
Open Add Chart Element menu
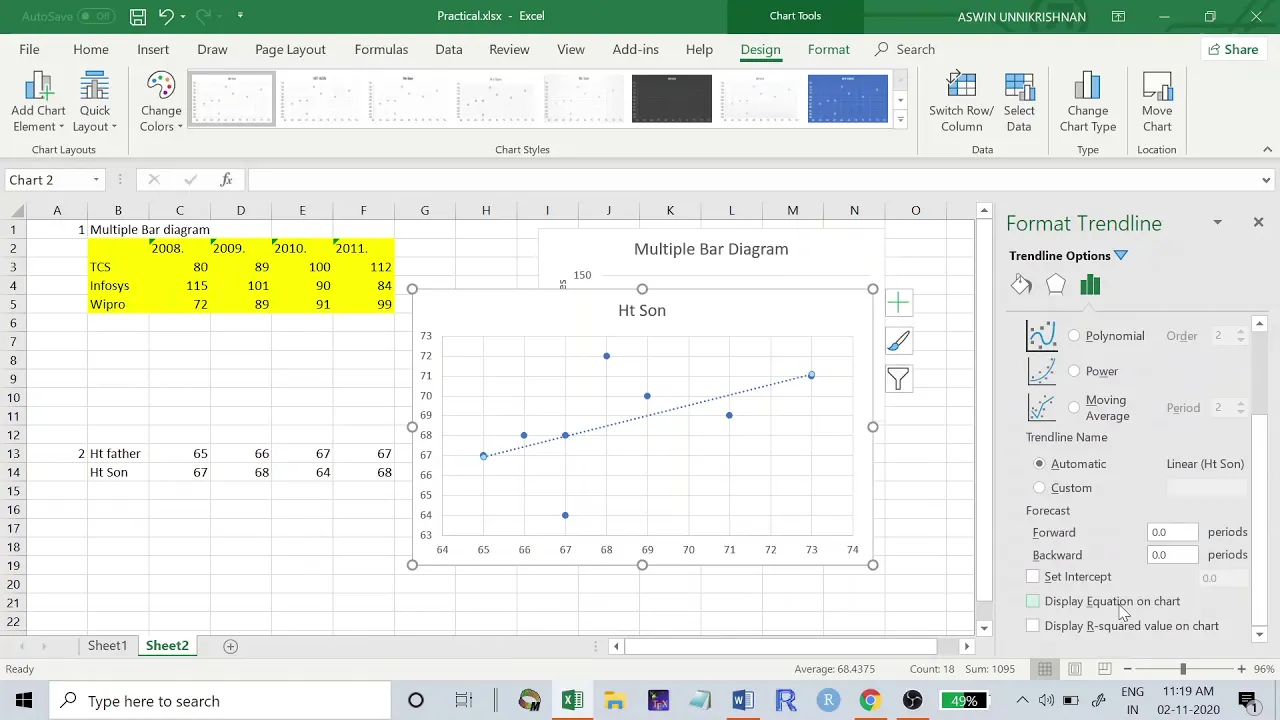tap(38, 102)
